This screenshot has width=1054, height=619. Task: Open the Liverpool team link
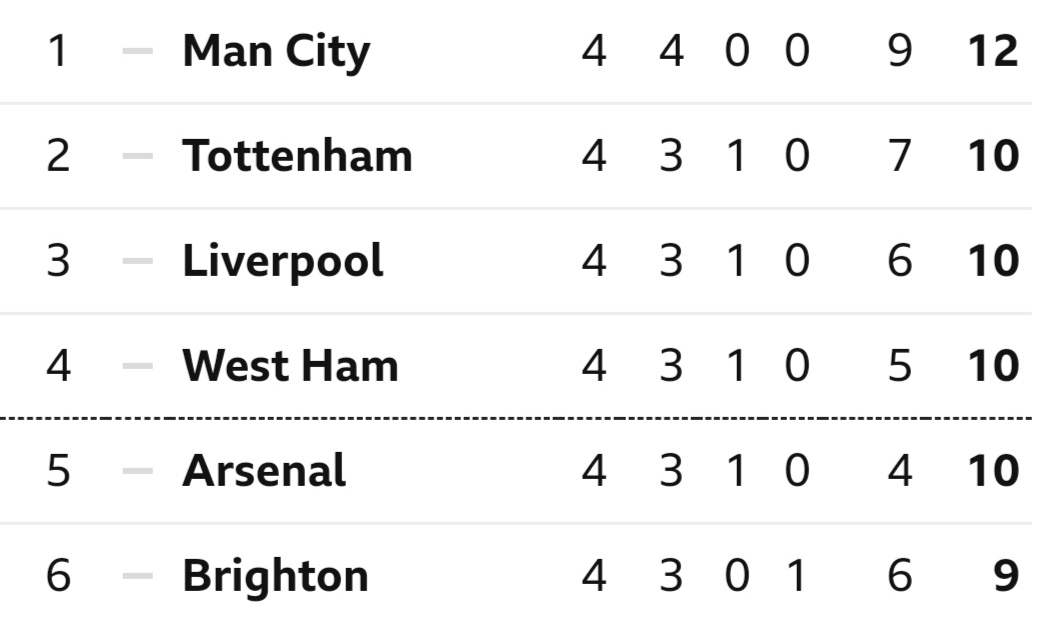tap(283, 261)
